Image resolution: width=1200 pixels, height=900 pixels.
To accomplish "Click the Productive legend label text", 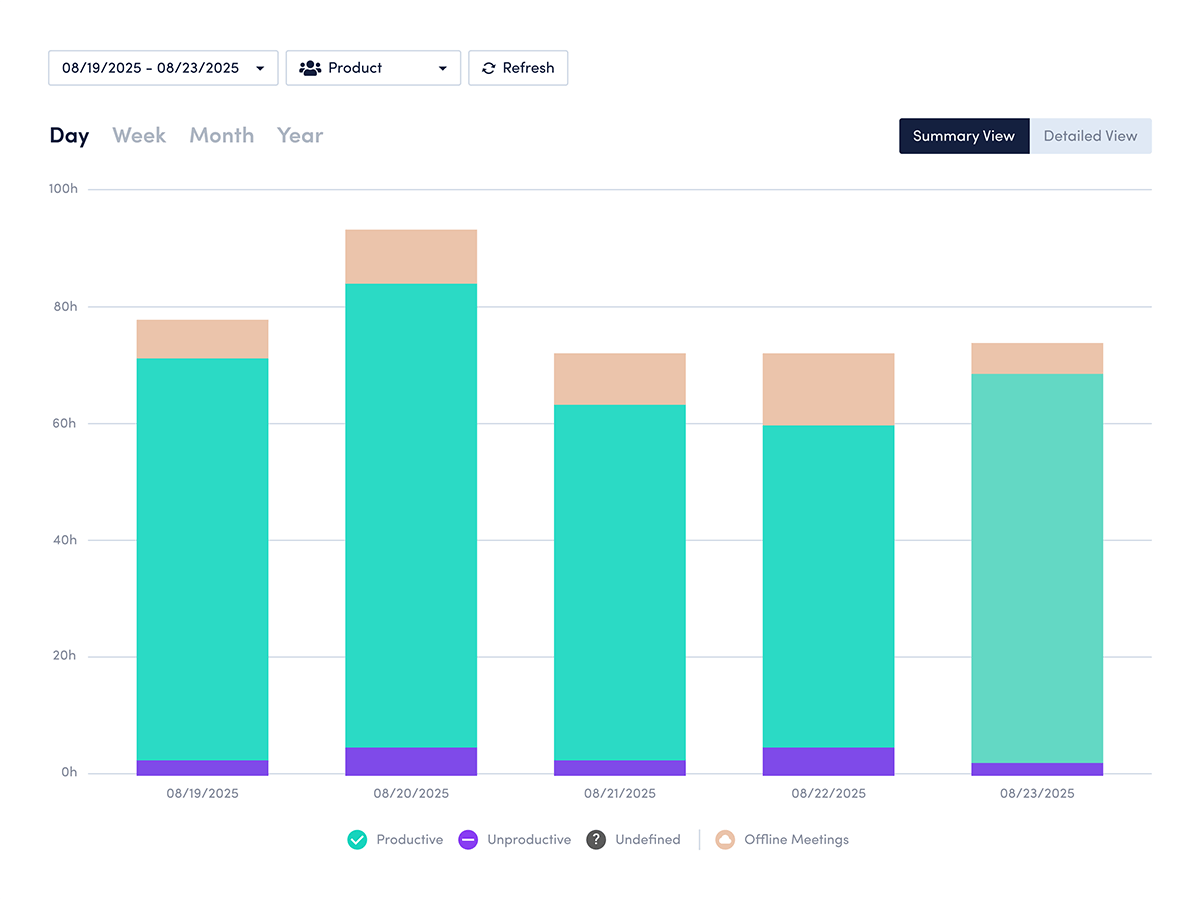I will [x=410, y=840].
